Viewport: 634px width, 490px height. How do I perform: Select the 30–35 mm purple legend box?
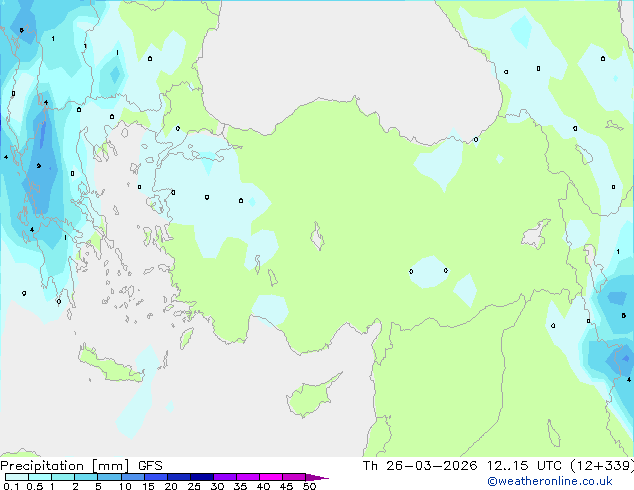click(224, 477)
